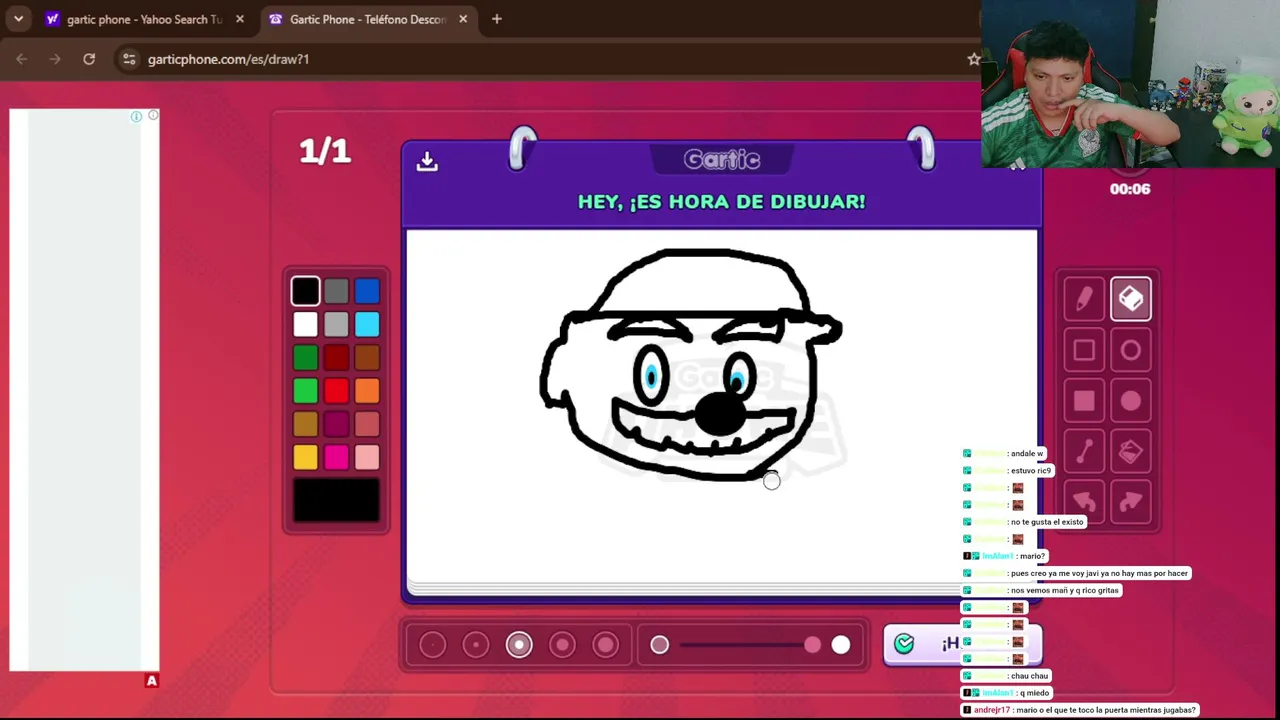Image resolution: width=1280 pixels, height=720 pixels.
Task: Select the pencil drawing tool
Action: (x=1084, y=299)
